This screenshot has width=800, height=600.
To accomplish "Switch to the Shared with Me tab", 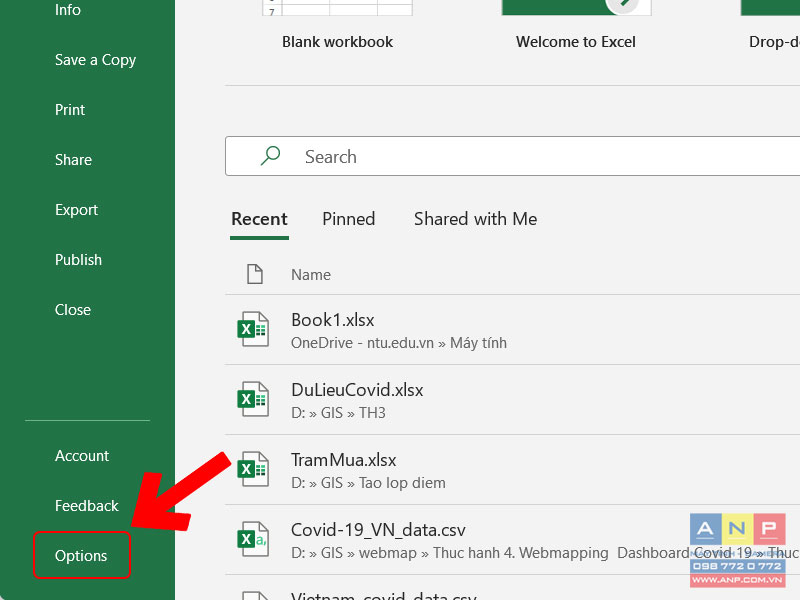I will 476,219.
